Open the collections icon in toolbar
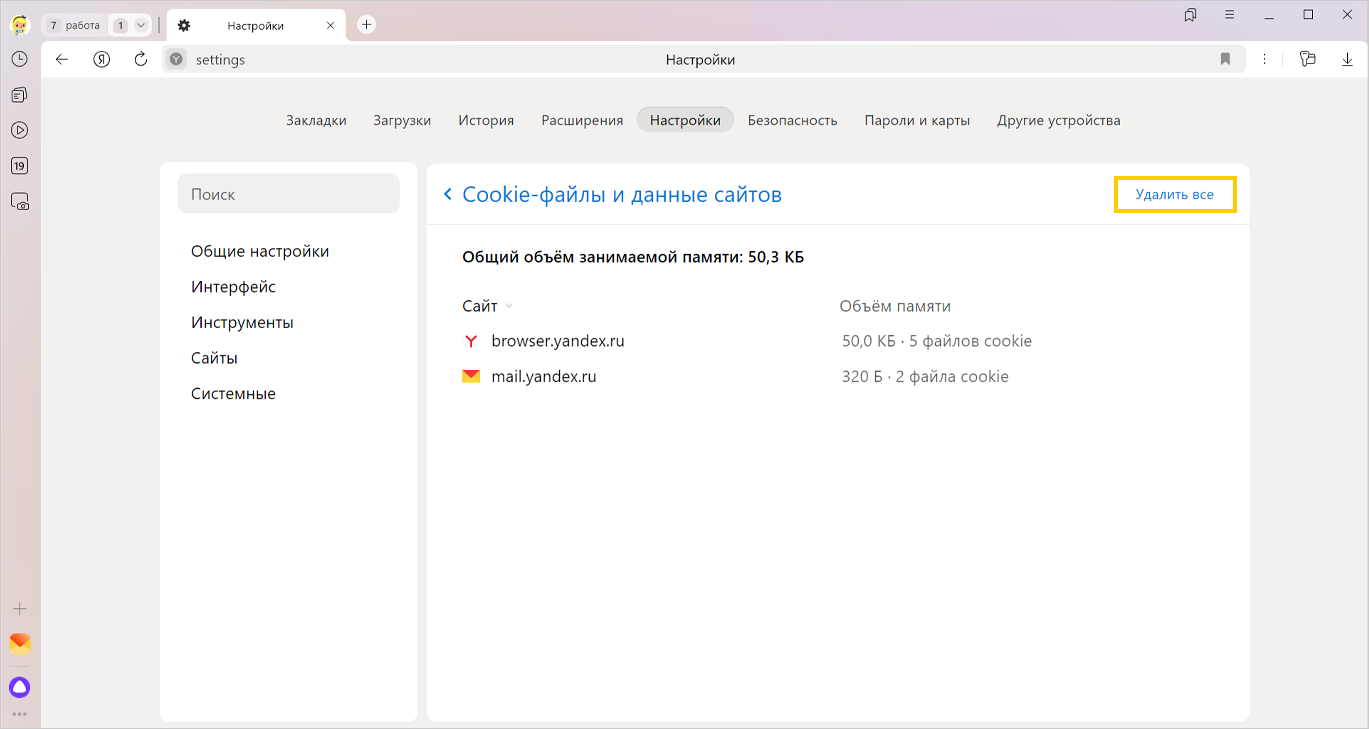Screen dimensions: 1369x729 [1307, 60]
